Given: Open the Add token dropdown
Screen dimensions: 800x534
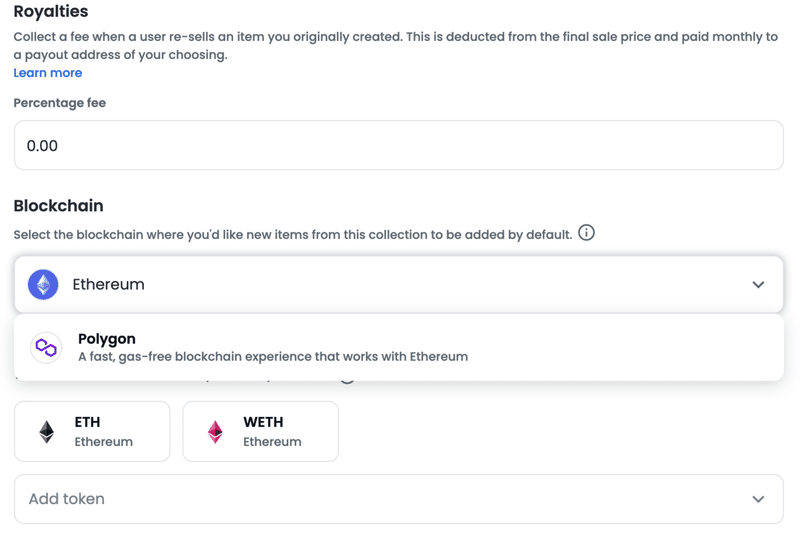Looking at the screenshot, I should point(398,499).
